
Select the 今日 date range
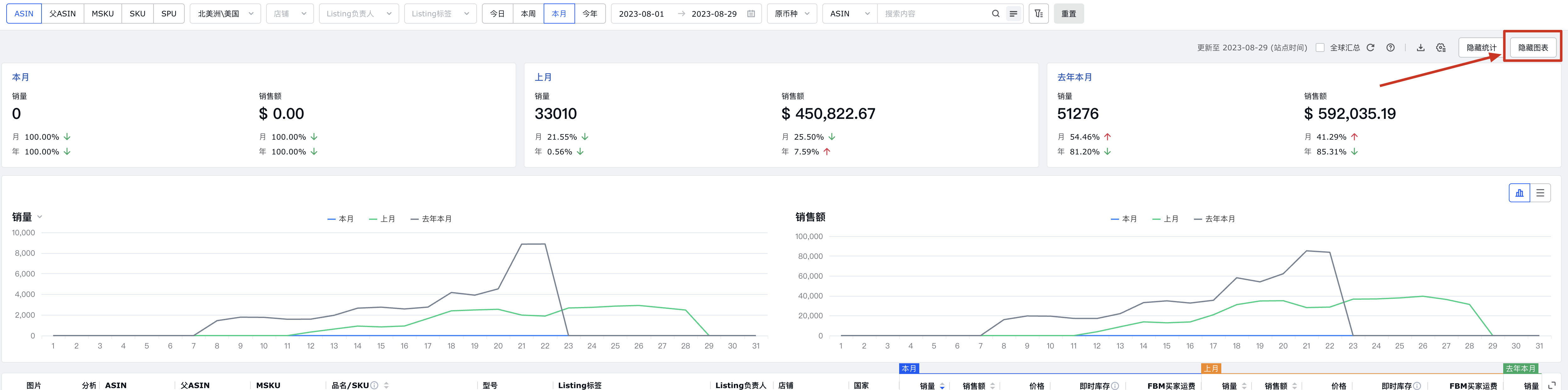click(497, 14)
